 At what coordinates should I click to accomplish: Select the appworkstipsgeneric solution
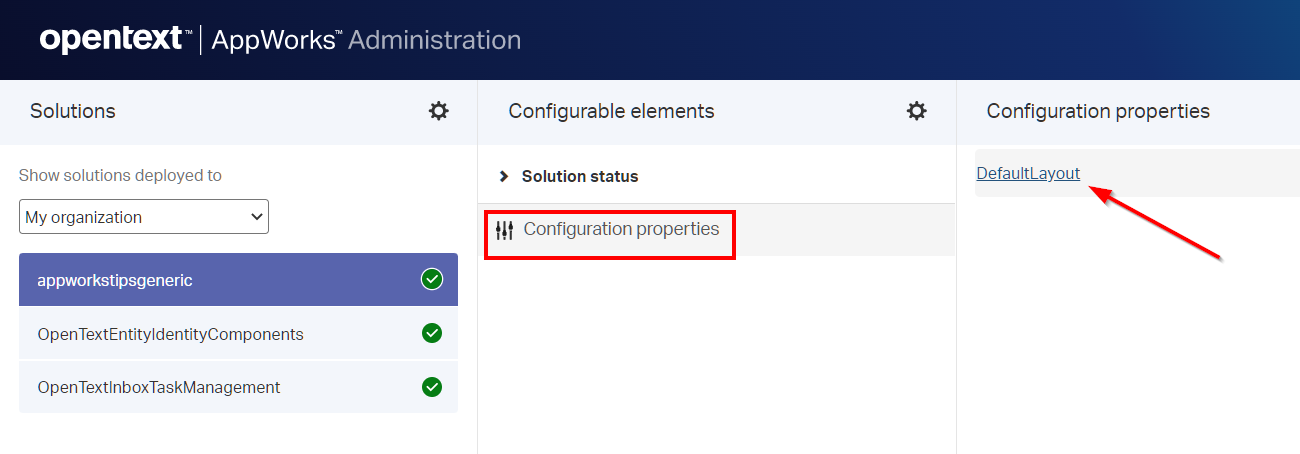115,280
